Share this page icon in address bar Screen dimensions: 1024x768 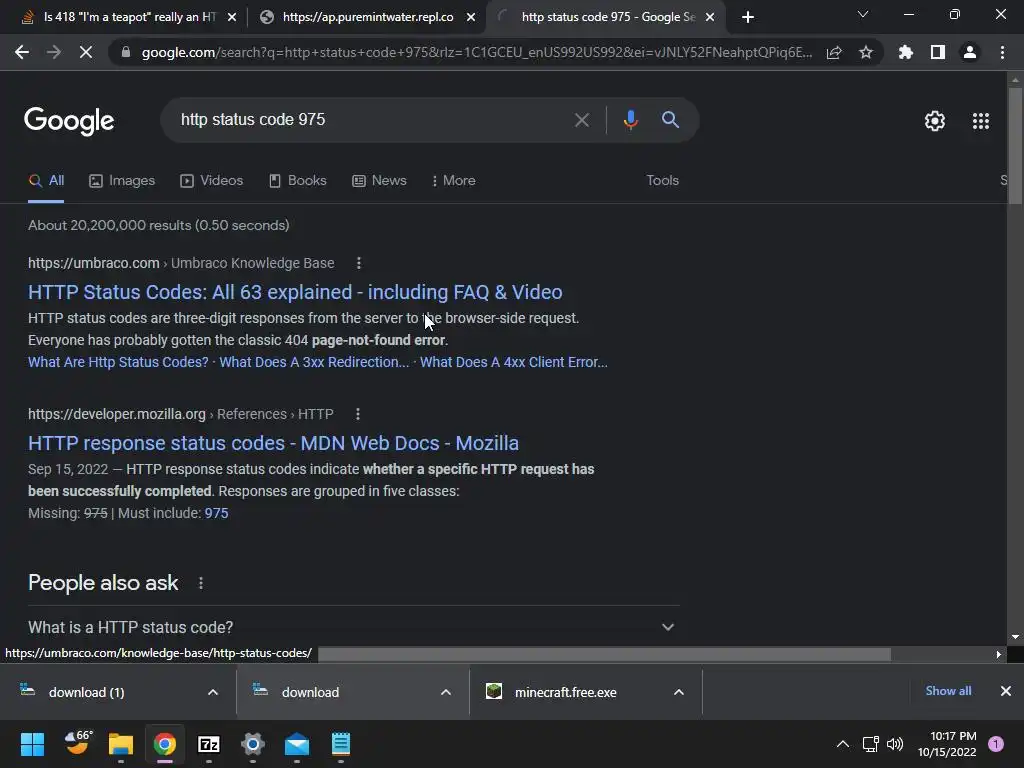(834, 52)
